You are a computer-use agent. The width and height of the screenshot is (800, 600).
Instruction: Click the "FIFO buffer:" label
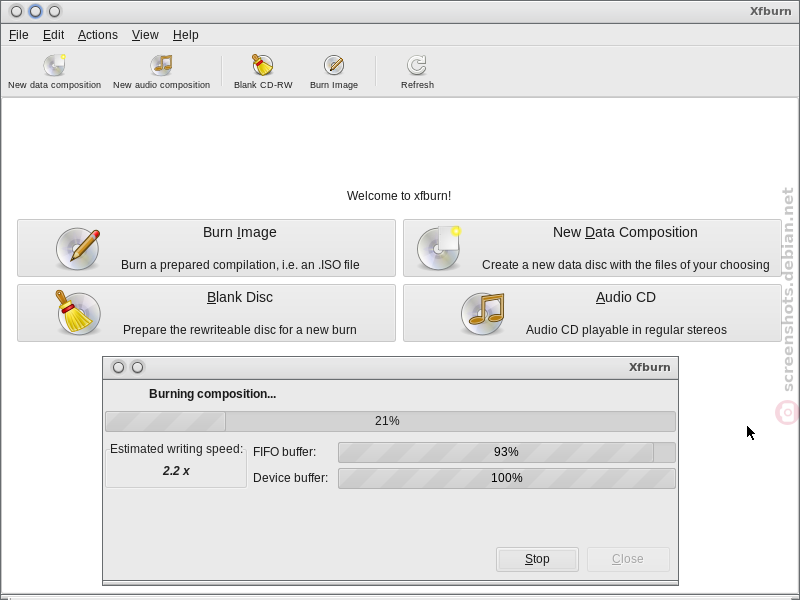click(x=284, y=452)
